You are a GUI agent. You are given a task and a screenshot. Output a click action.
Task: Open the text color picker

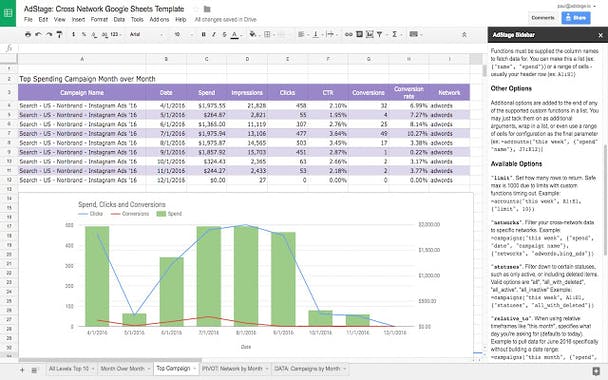[x=235, y=35]
